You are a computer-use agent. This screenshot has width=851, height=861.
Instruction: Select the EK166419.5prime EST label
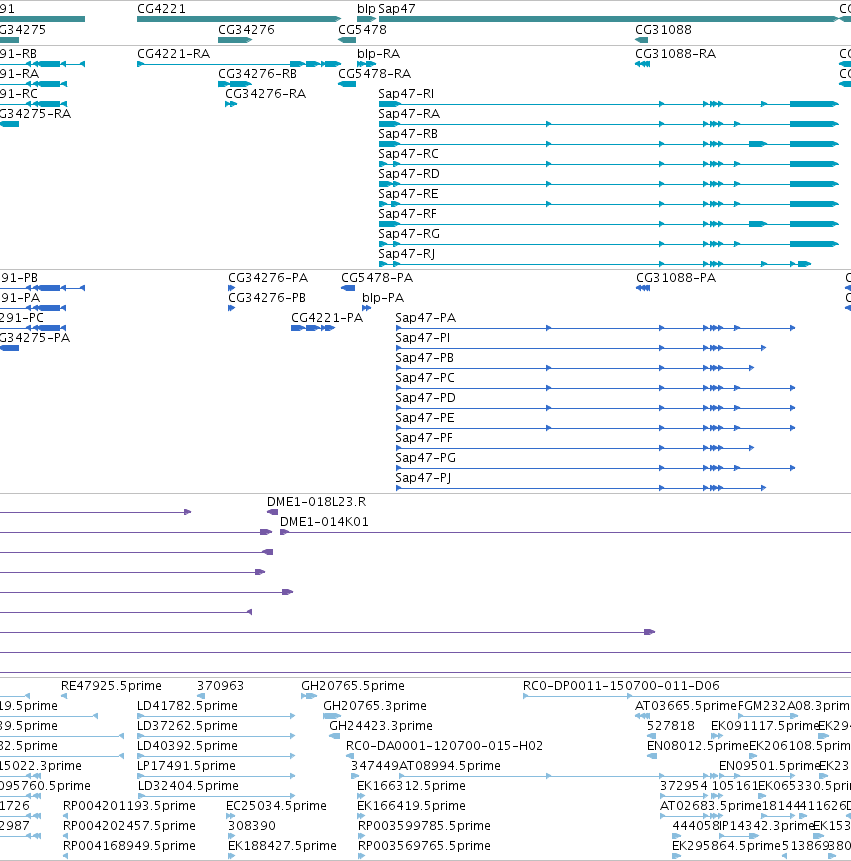click(x=411, y=806)
